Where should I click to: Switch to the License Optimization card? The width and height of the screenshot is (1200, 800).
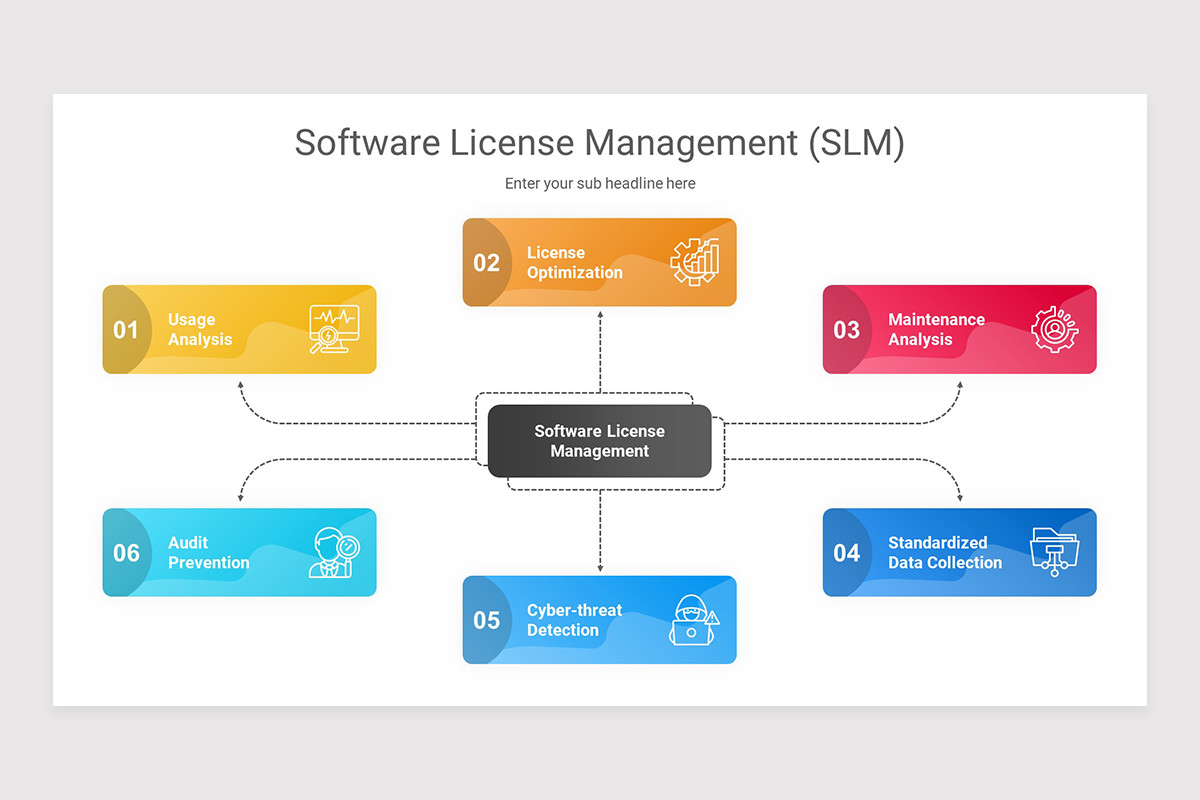[x=599, y=262]
